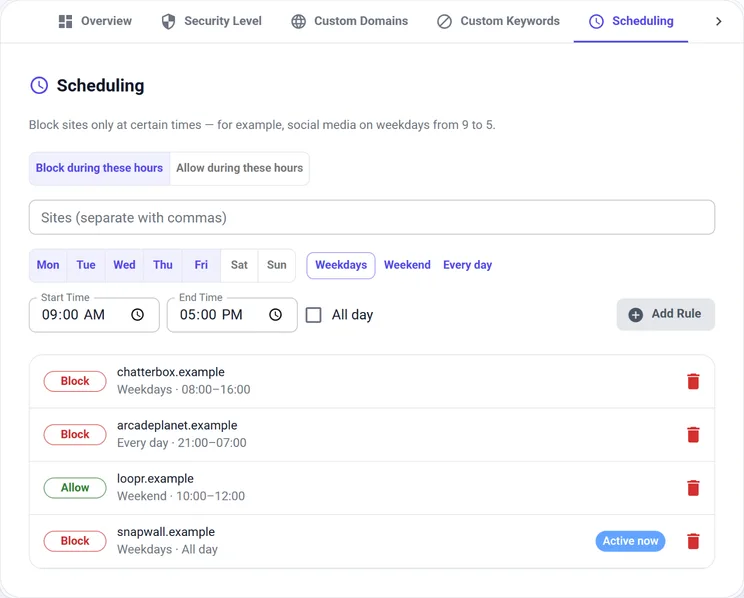Click the Weekend · 10:00–12:00 schedule text
The height and width of the screenshot is (598, 744).
tap(181, 496)
